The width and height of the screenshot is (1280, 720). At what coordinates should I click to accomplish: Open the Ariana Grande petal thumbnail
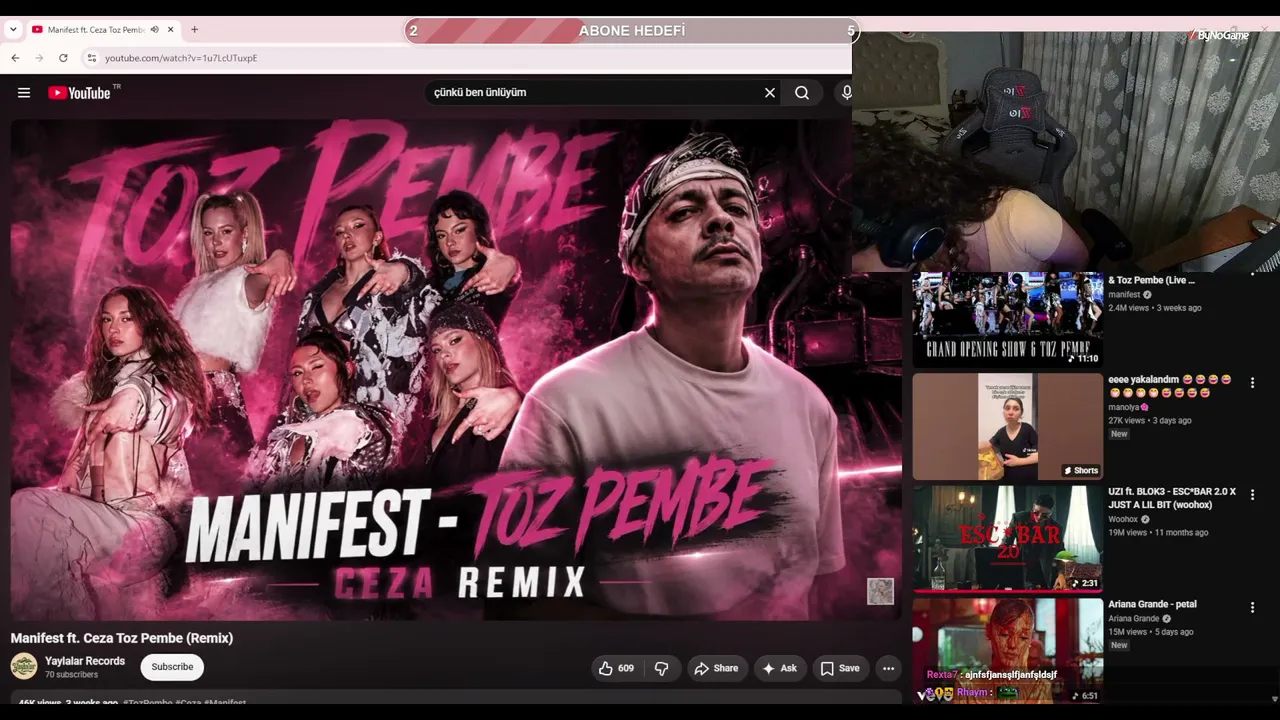click(x=1007, y=650)
